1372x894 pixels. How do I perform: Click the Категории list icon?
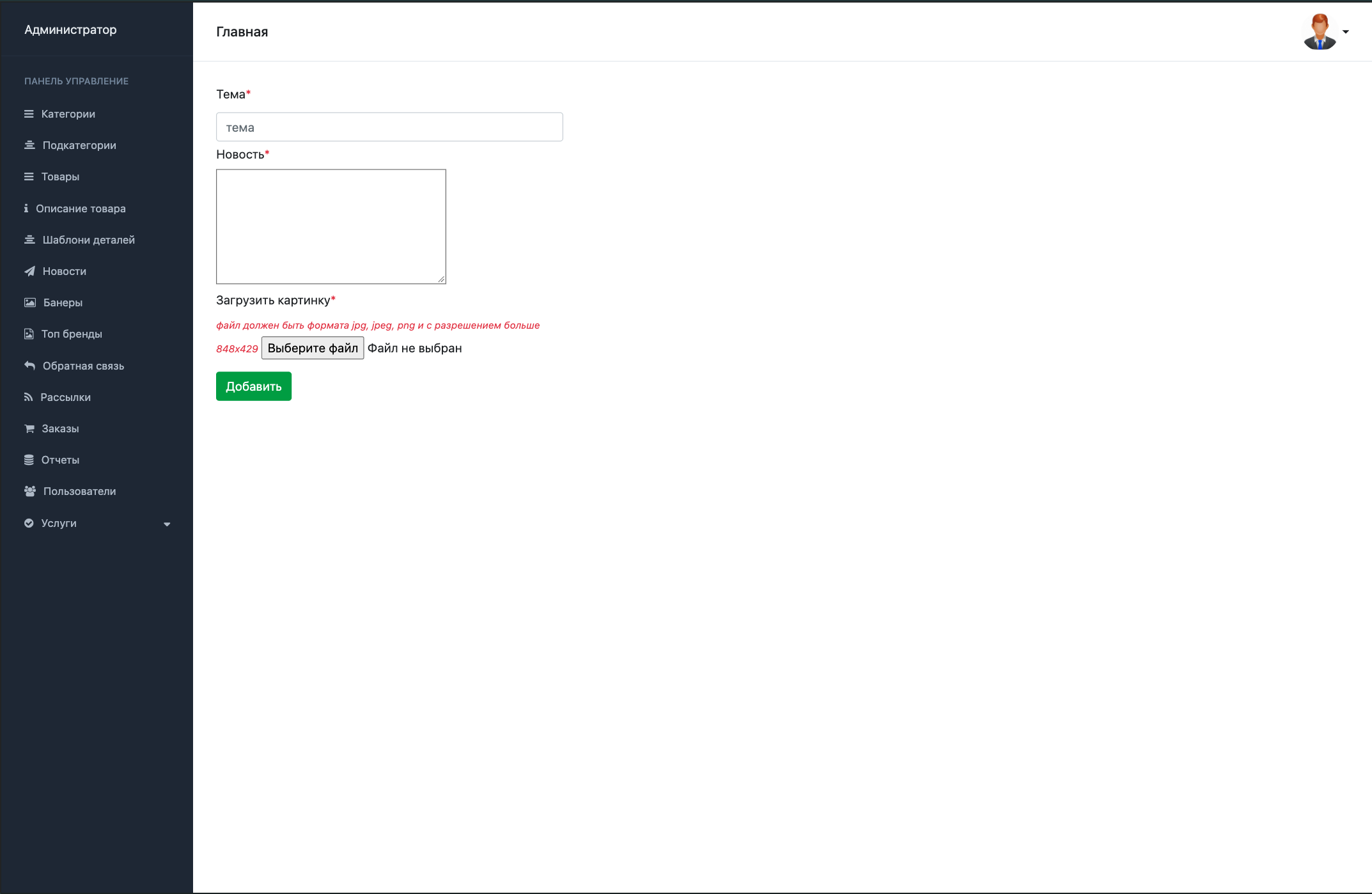(x=29, y=114)
